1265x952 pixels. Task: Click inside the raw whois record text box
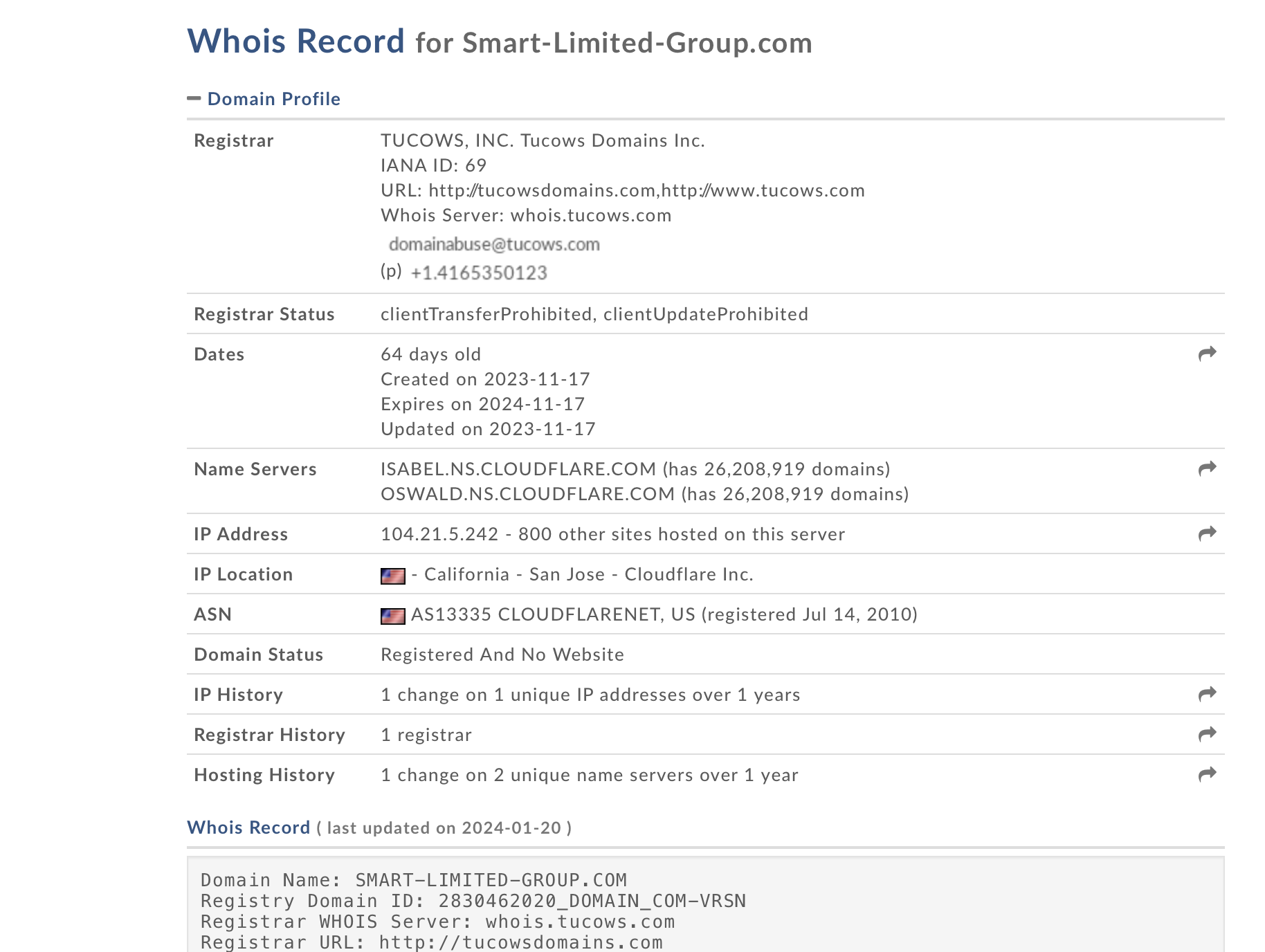point(705,905)
